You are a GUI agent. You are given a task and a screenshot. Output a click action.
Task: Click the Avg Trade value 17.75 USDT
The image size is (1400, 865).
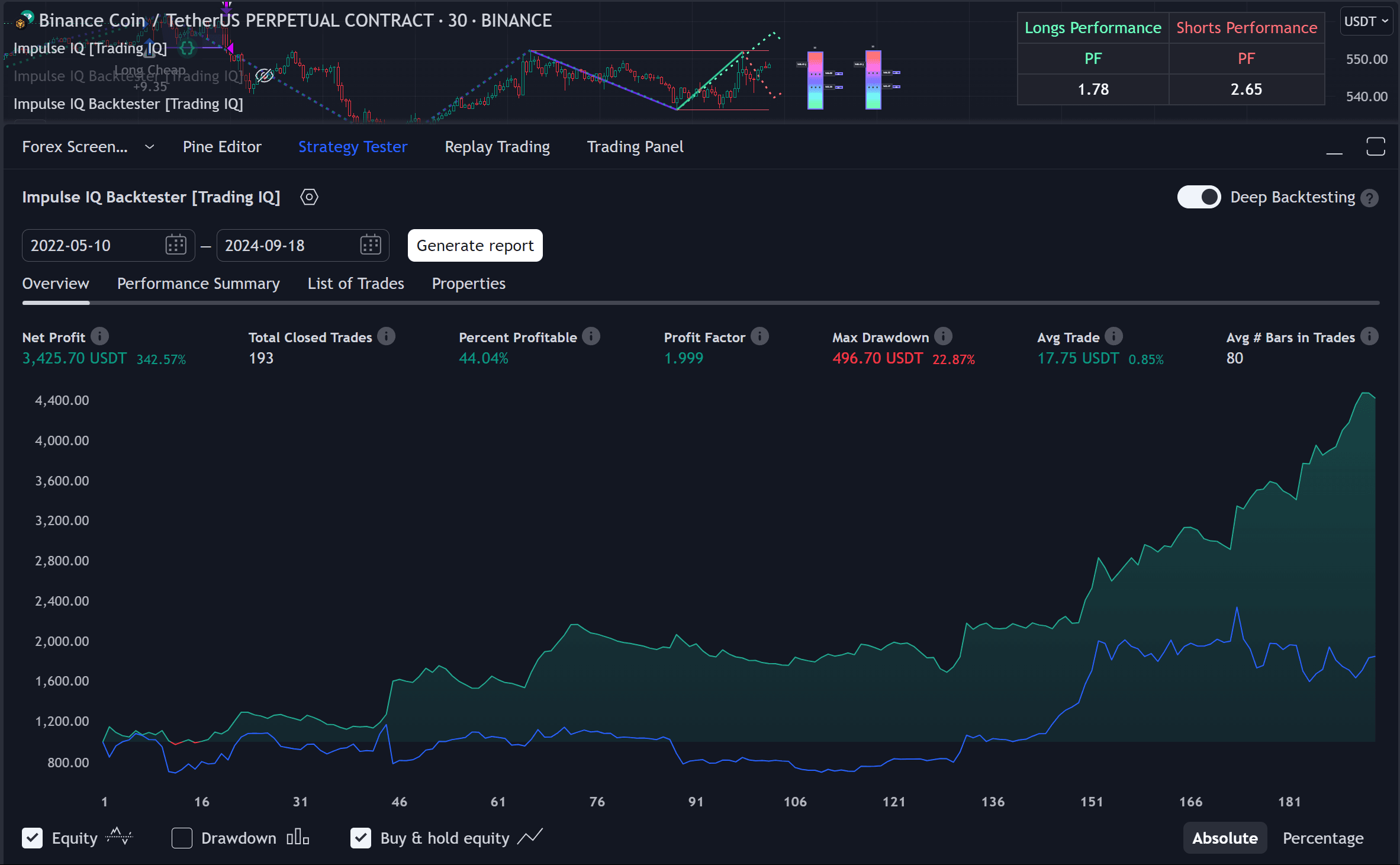(x=1078, y=358)
